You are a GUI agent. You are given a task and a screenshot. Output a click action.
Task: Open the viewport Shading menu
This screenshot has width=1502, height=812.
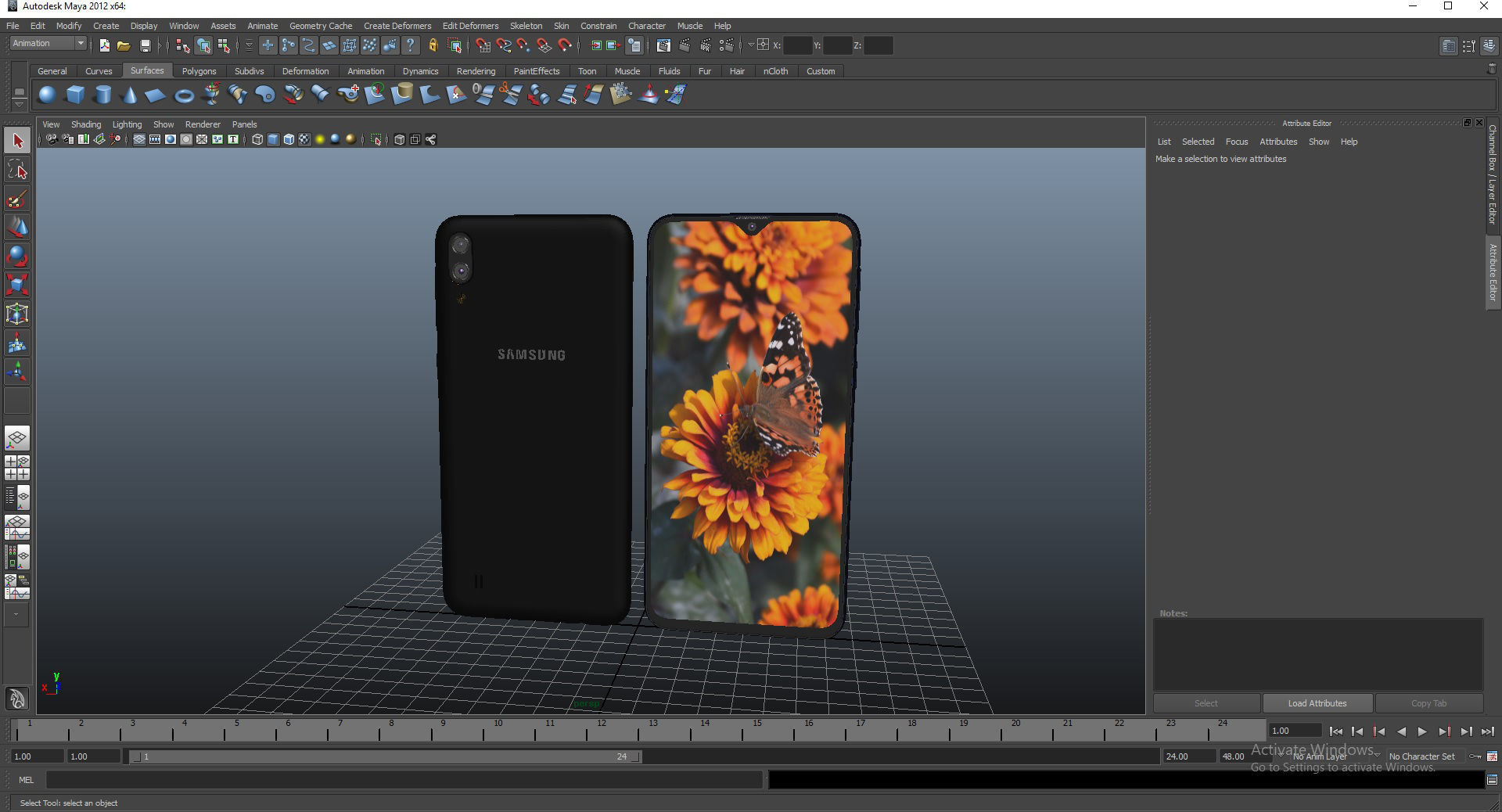(86, 124)
